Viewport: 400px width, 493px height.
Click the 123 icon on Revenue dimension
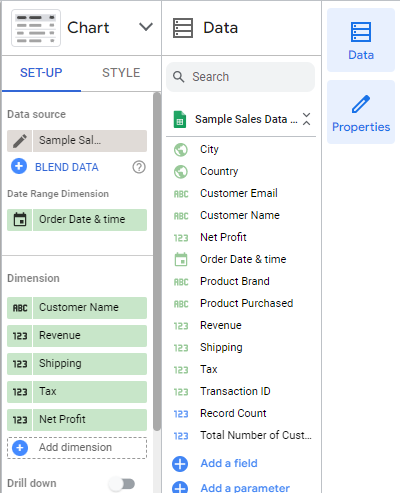20,336
